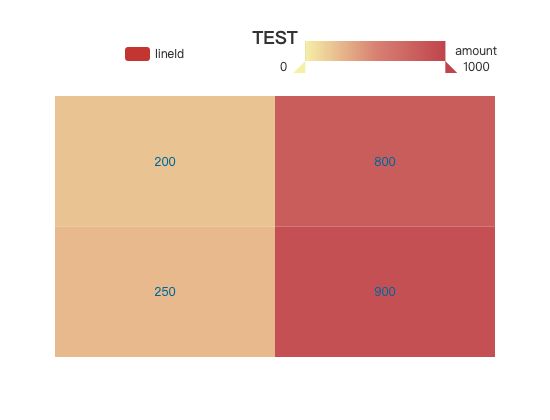Click the amount visual map label
The width and height of the screenshot is (550, 420).
click(x=476, y=51)
